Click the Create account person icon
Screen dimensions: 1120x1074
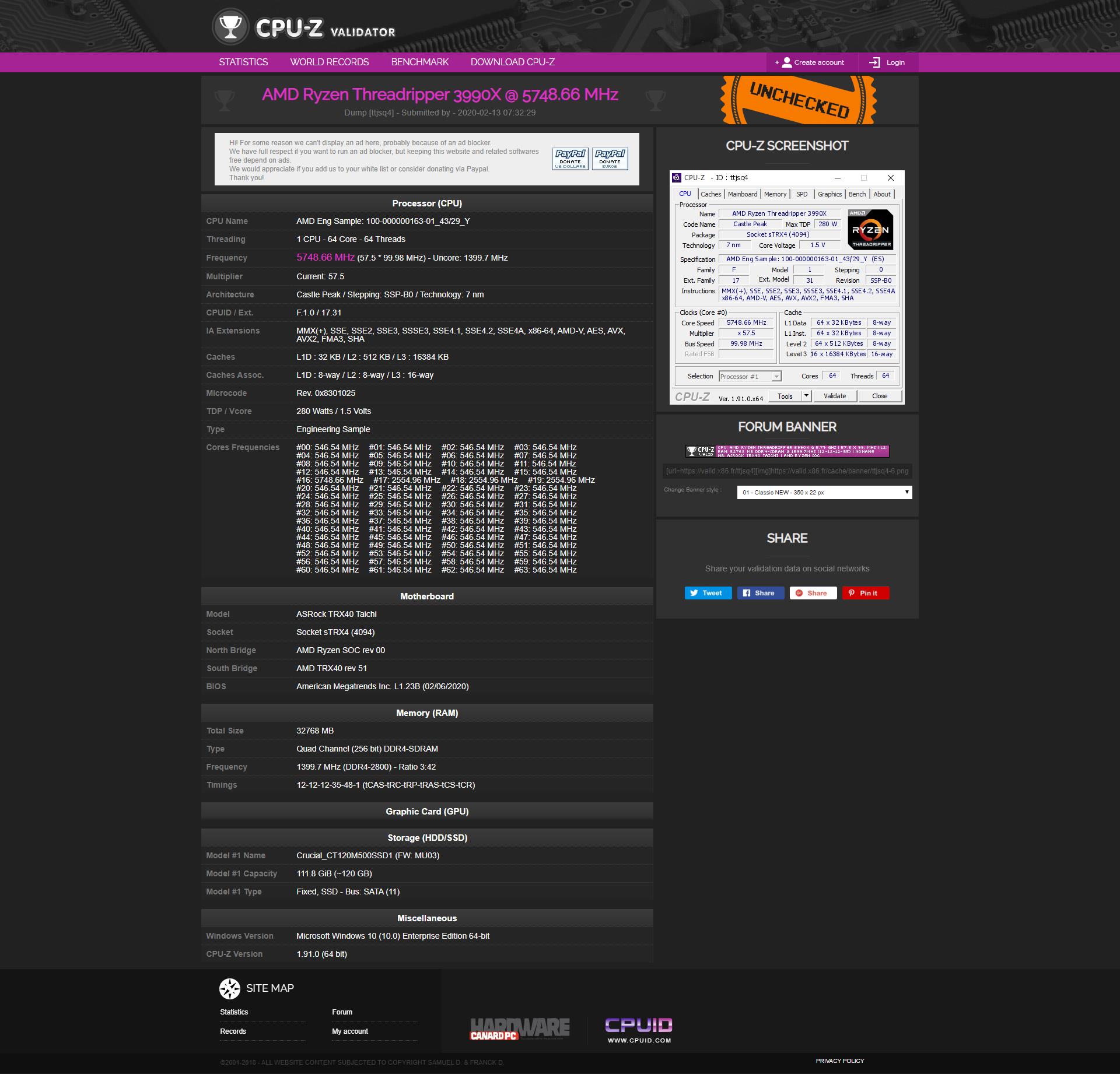[x=787, y=62]
